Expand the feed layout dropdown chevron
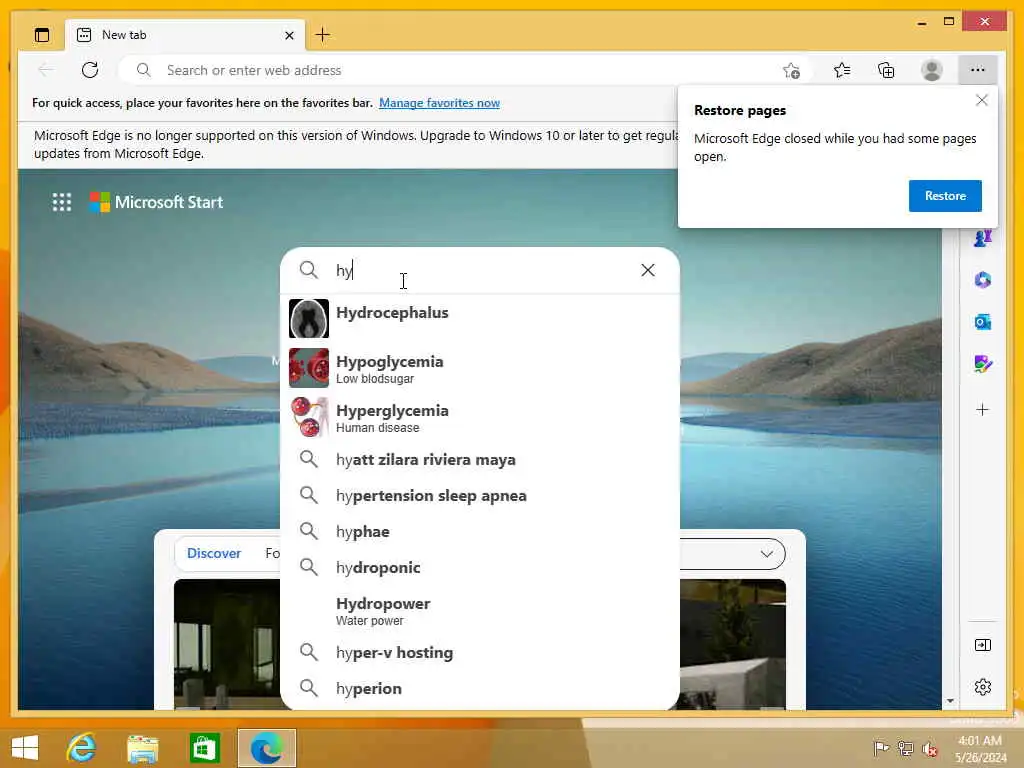The width and height of the screenshot is (1024, 768). click(x=767, y=554)
